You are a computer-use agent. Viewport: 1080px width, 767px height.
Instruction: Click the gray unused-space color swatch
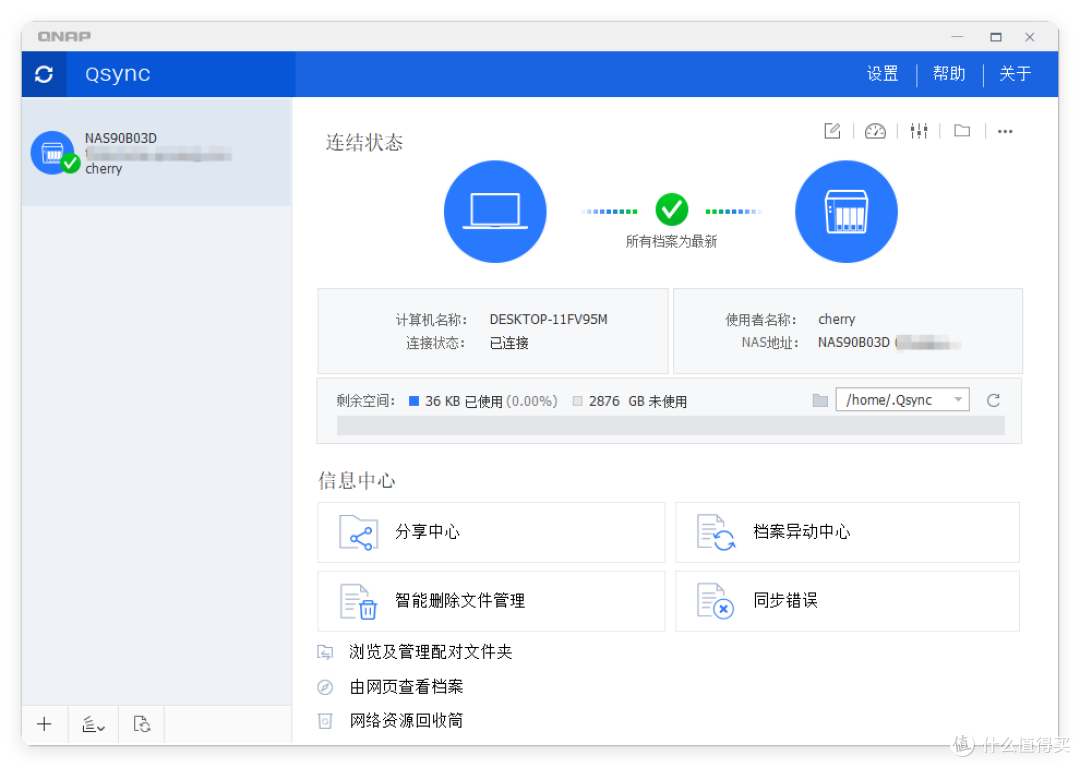pos(578,401)
